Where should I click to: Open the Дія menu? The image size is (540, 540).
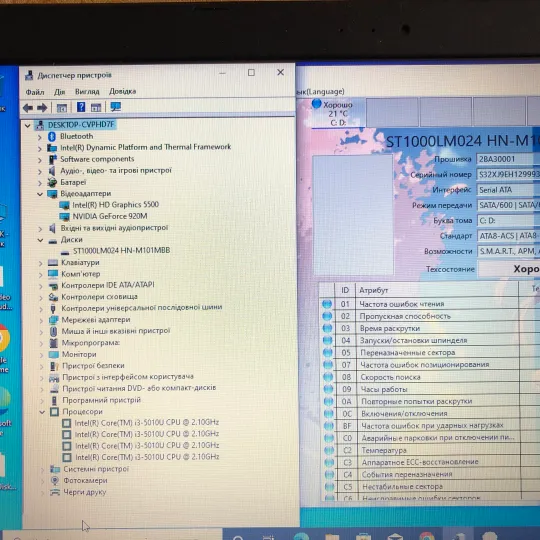60,92
